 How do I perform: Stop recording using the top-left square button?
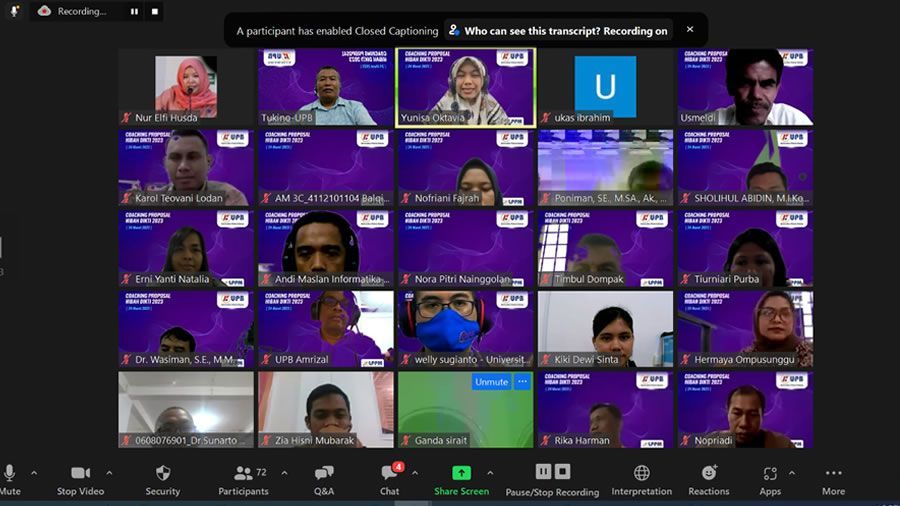(x=155, y=12)
